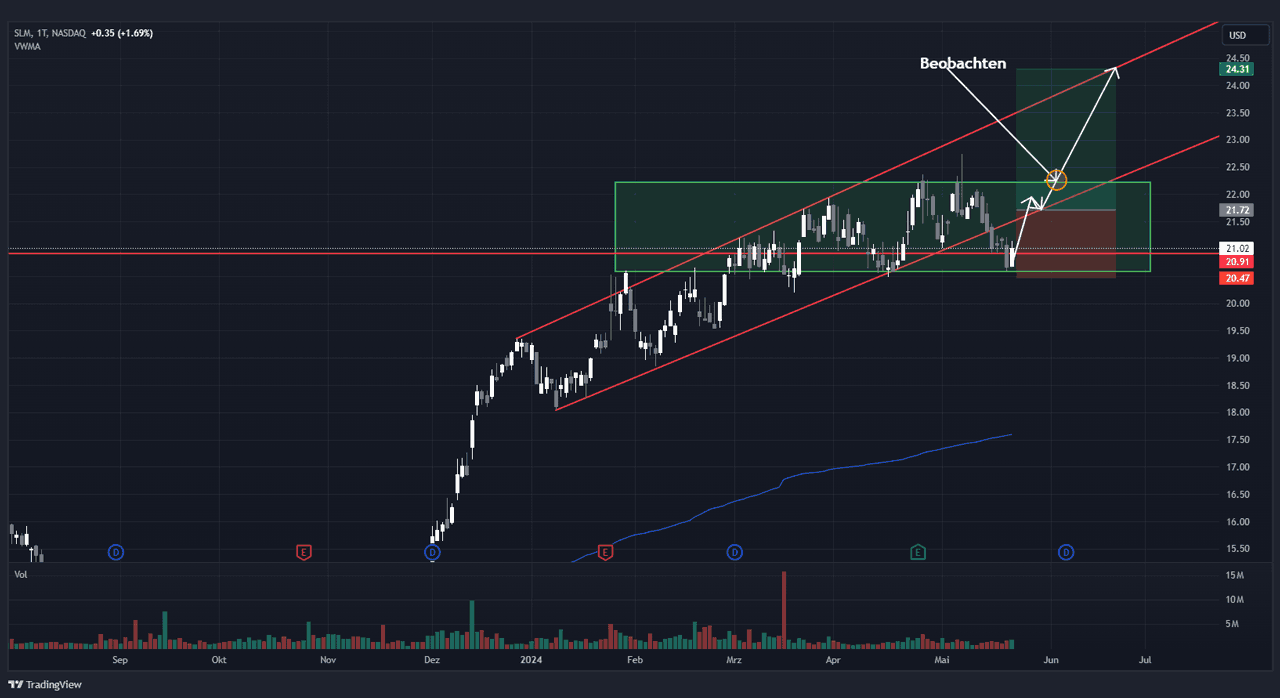Viewport: 1280px width, 698px height.
Task: Click the red 20.91 price label
Action: point(1235,262)
